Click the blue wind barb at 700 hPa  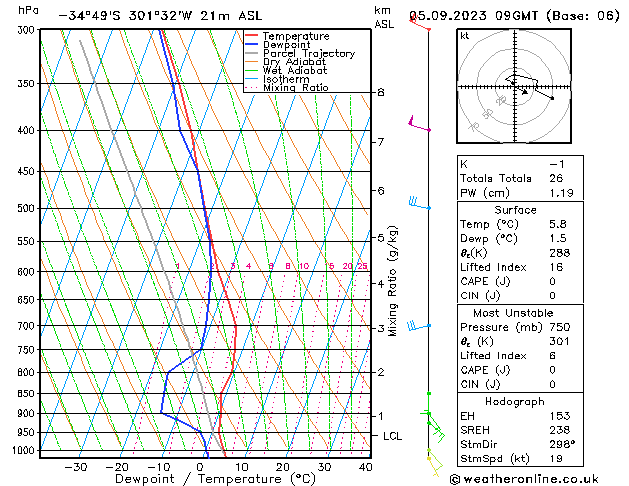(419, 326)
